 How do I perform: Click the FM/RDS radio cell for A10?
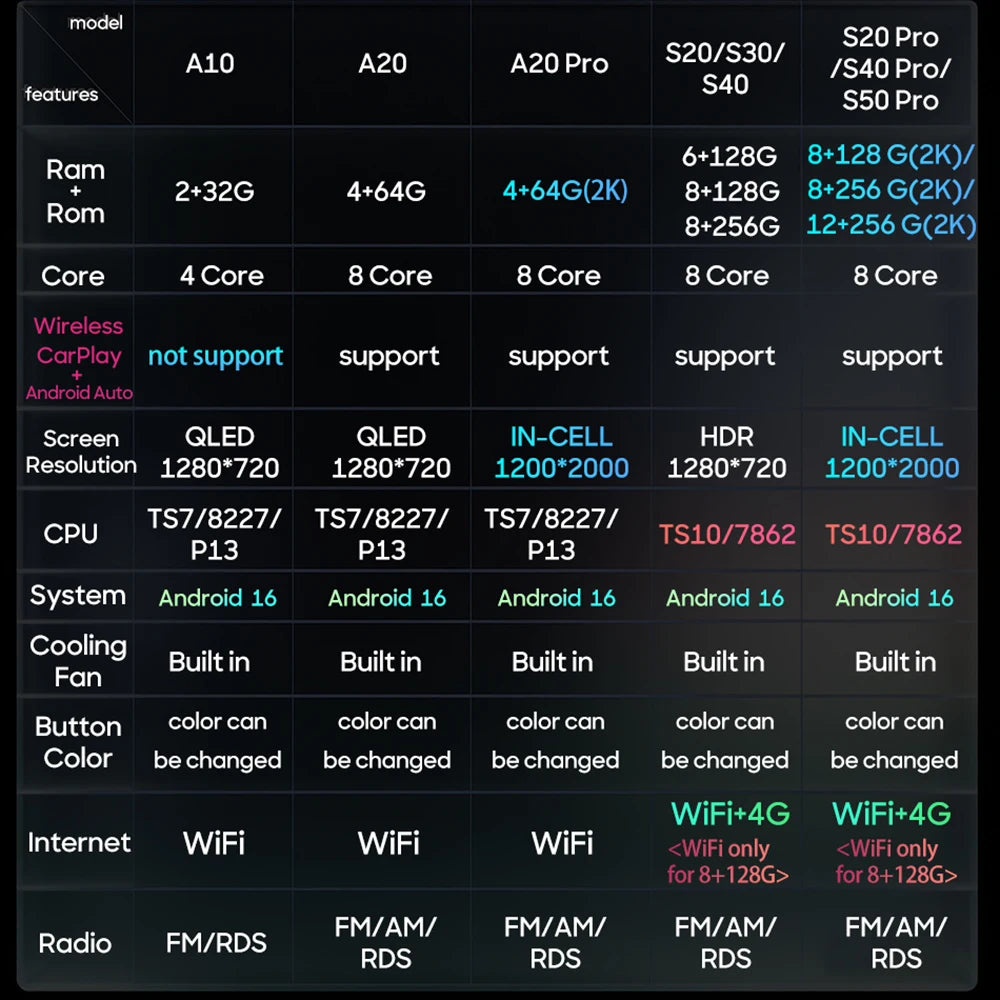(x=216, y=943)
